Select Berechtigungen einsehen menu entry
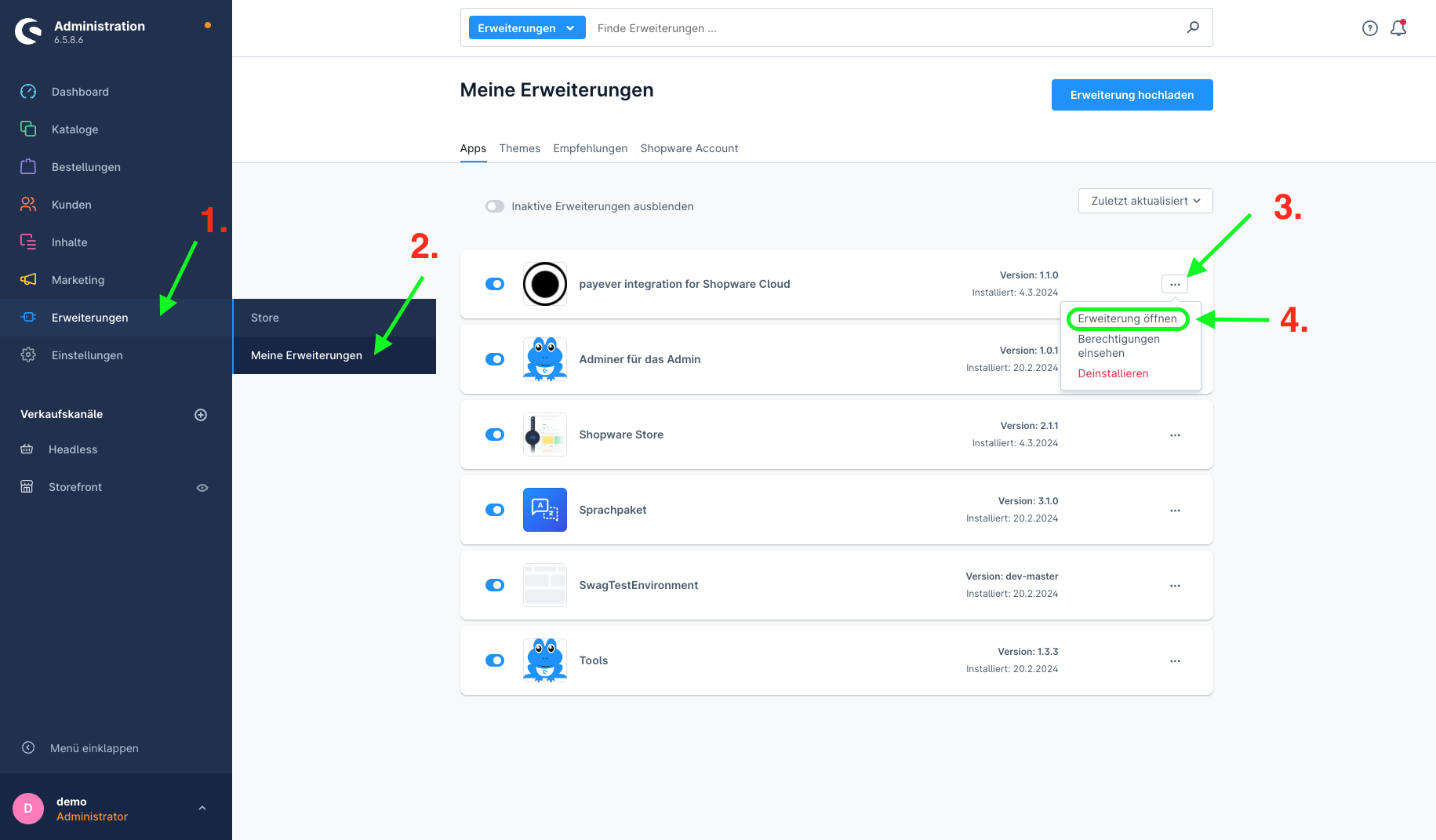 tap(1118, 346)
